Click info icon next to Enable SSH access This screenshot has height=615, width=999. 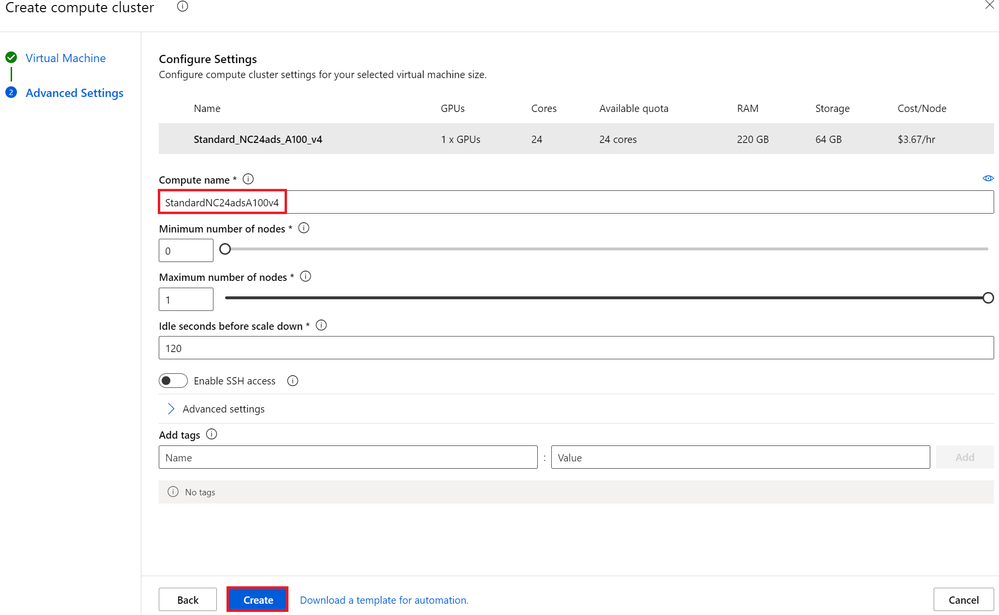[x=293, y=381]
